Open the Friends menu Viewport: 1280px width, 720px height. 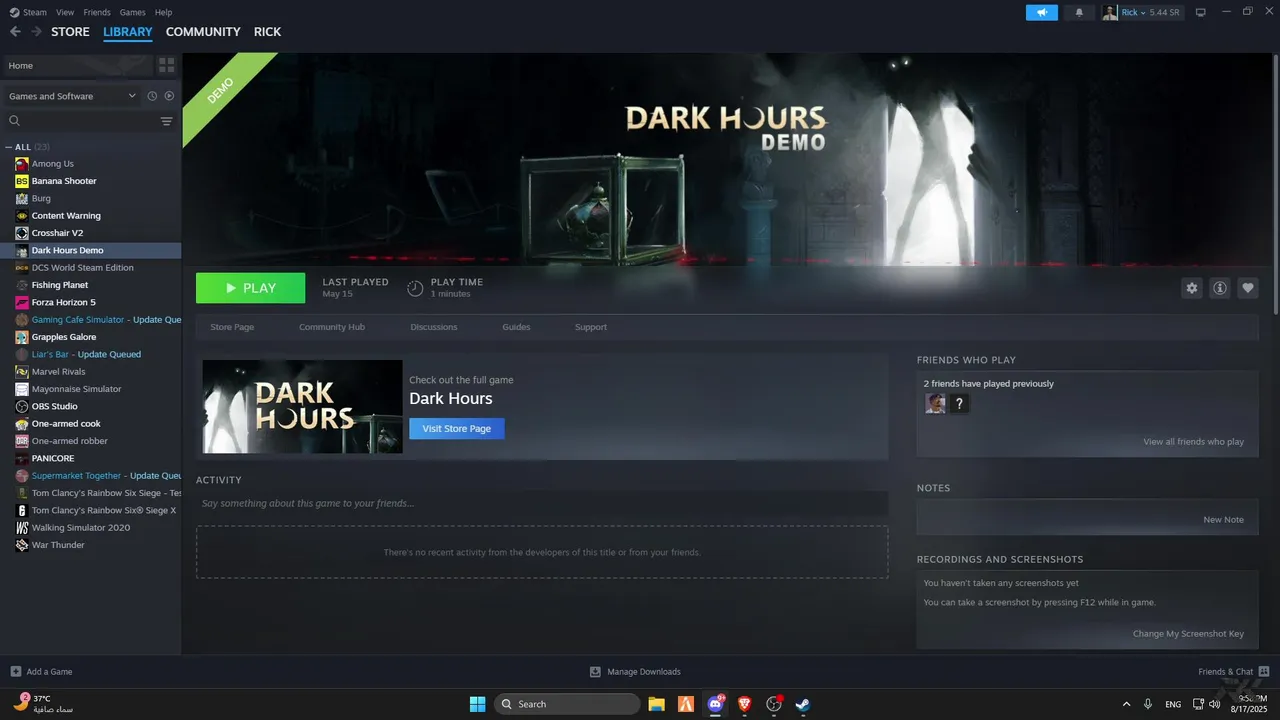pos(97,12)
